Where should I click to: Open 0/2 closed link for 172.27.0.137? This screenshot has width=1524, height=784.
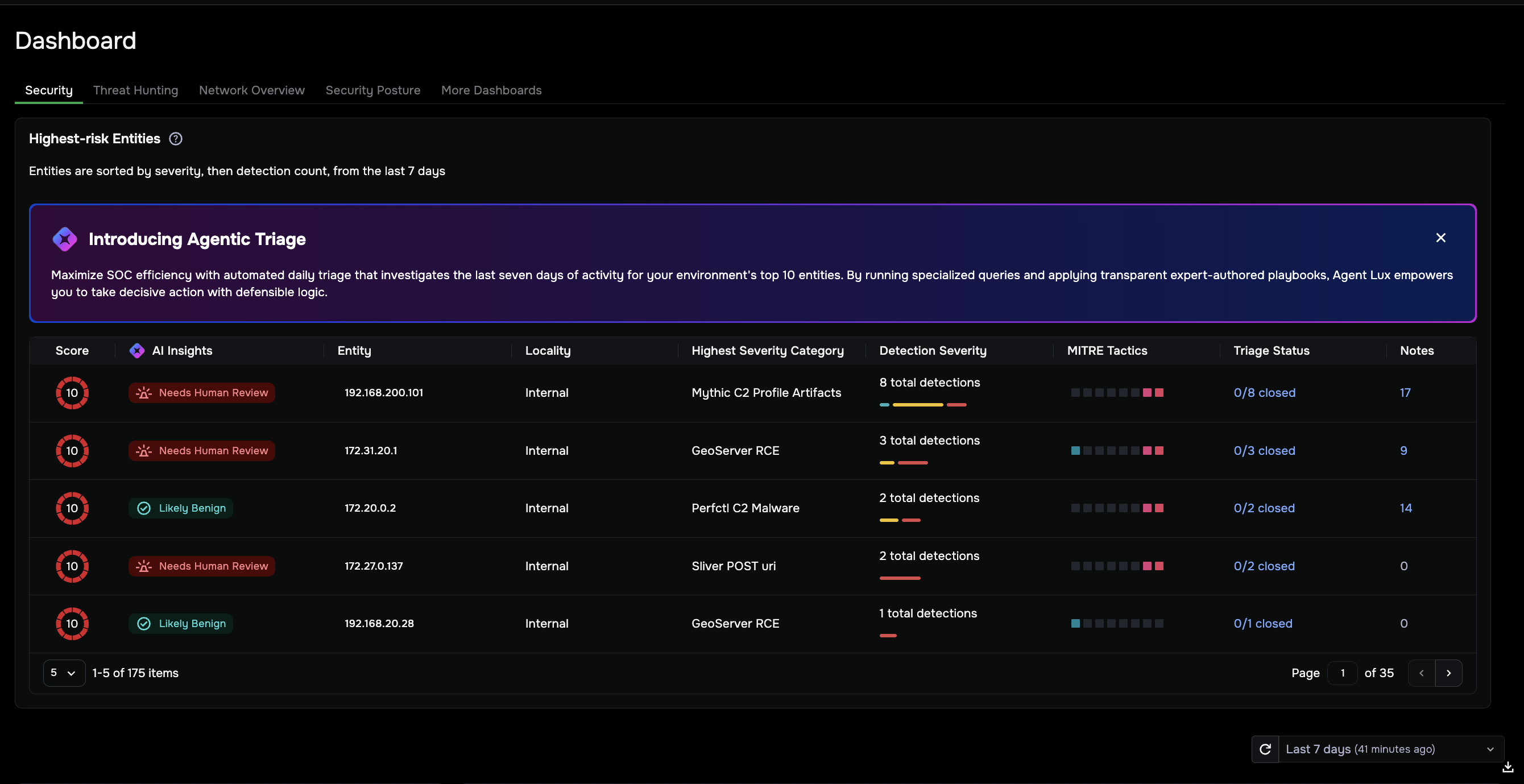click(x=1264, y=566)
